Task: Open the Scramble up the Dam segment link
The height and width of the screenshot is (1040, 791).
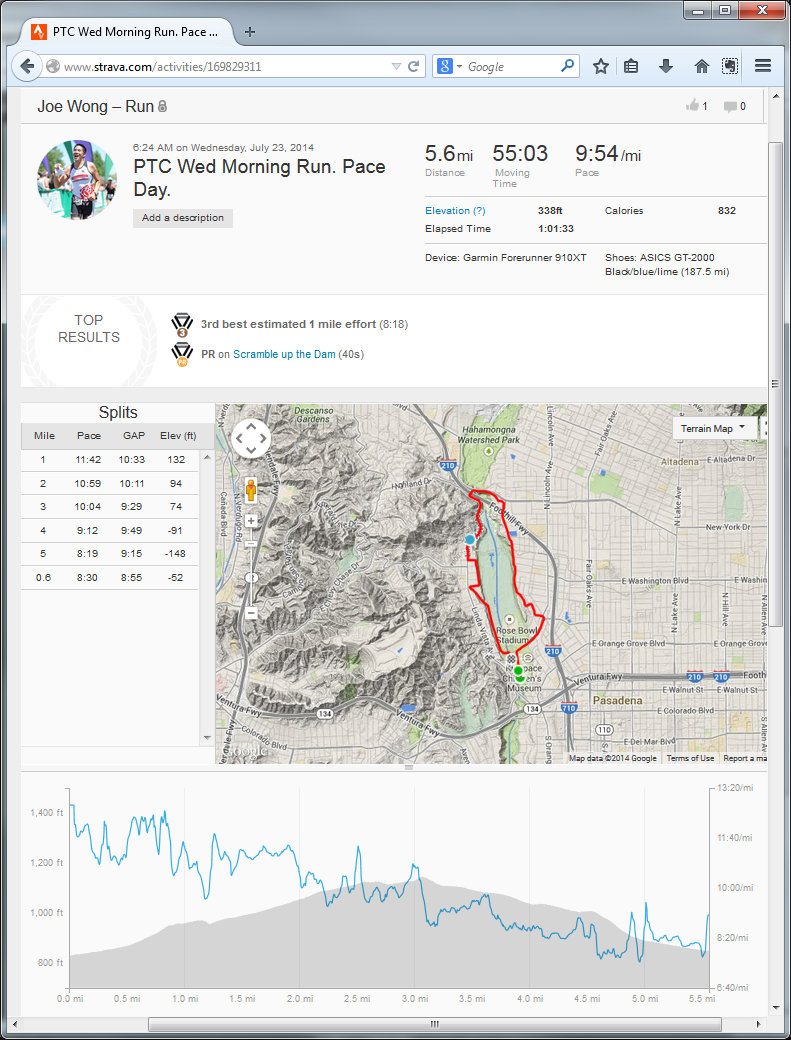Action: (x=284, y=354)
